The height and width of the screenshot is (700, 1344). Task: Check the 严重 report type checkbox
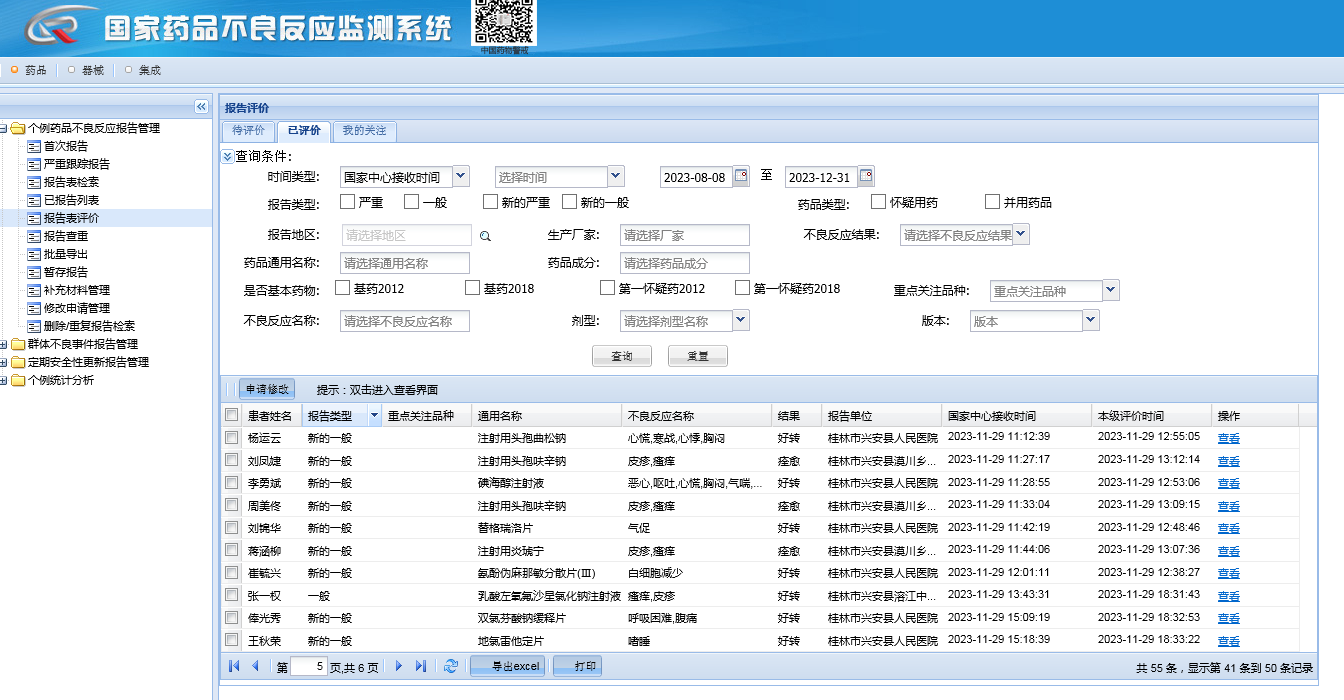click(x=347, y=202)
